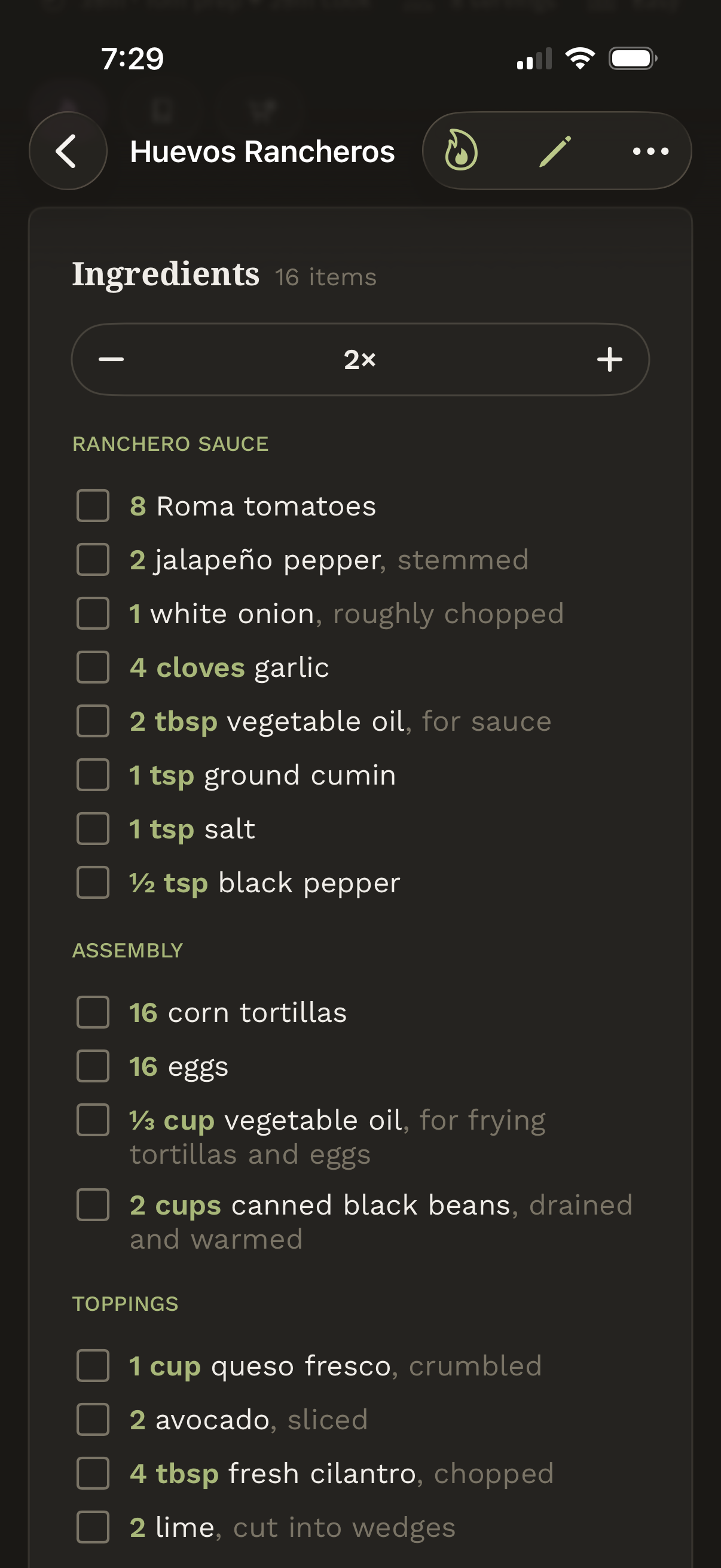Viewport: 721px width, 1568px height.
Task: Open the three-dot more options menu
Action: point(650,151)
